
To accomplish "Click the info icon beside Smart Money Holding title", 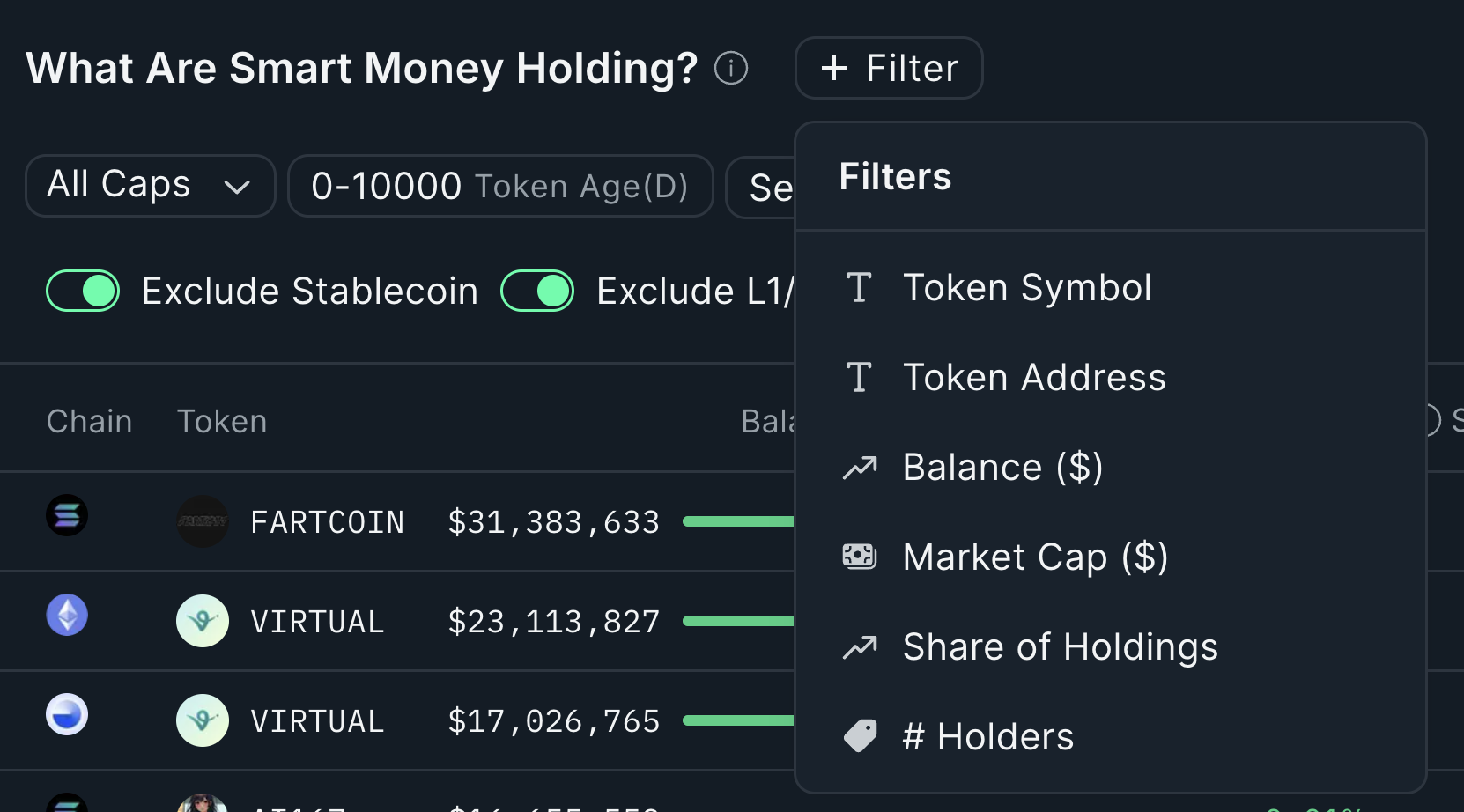I will (x=731, y=68).
